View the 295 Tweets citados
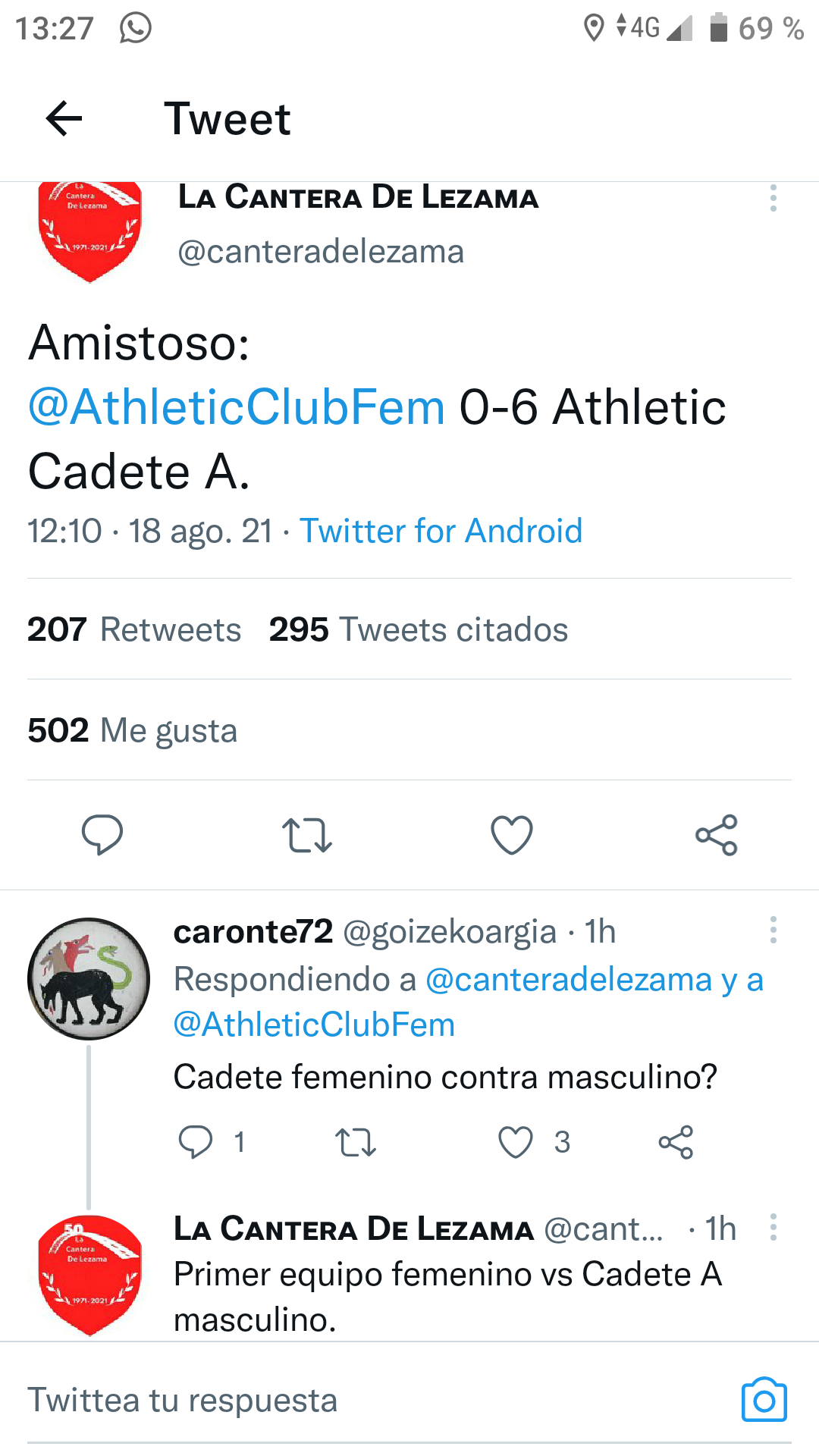819x1456 pixels. pyautogui.click(x=418, y=629)
